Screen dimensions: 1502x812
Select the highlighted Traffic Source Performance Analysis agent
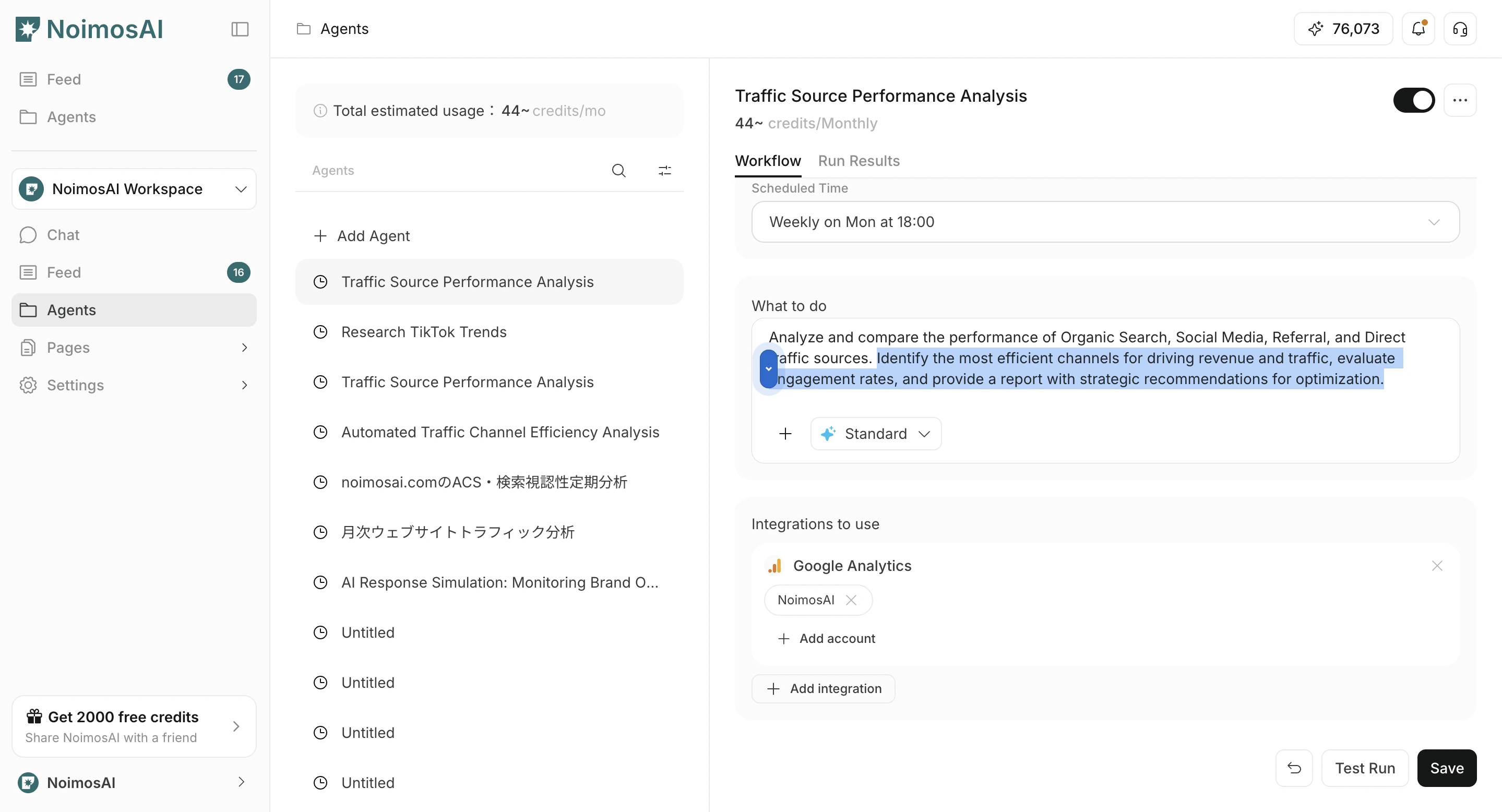click(x=489, y=282)
